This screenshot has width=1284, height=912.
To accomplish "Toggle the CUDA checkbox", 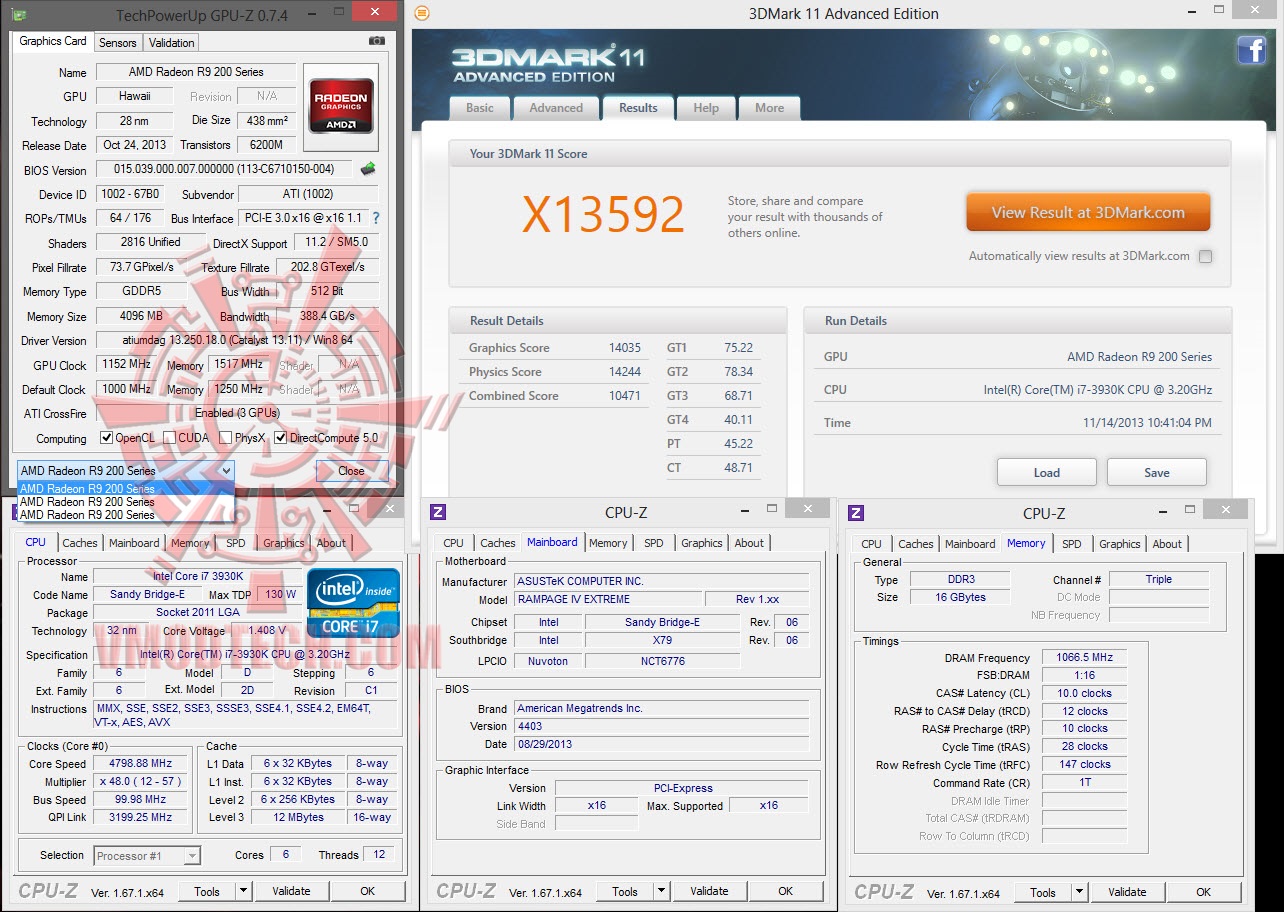I will point(170,438).
